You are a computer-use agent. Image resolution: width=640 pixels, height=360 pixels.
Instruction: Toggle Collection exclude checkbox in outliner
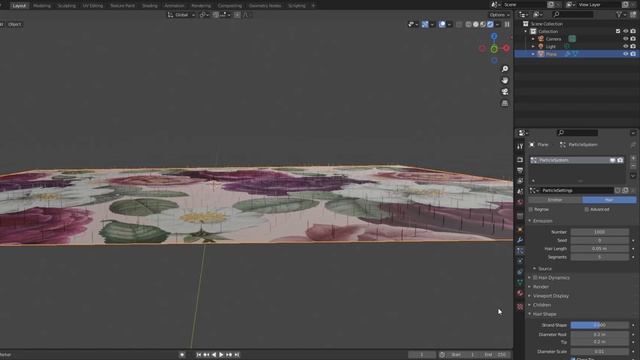coord(618,31)
